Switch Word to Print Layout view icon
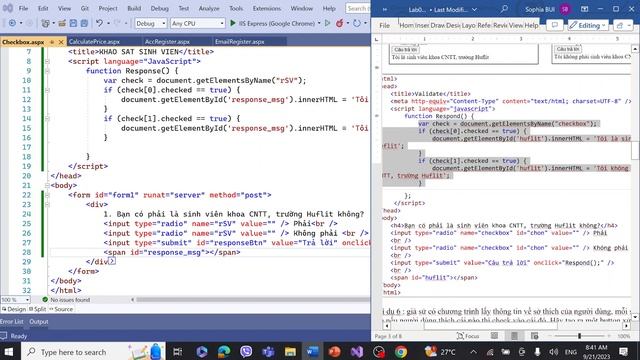The image size is (640, 360). (514, 336)
